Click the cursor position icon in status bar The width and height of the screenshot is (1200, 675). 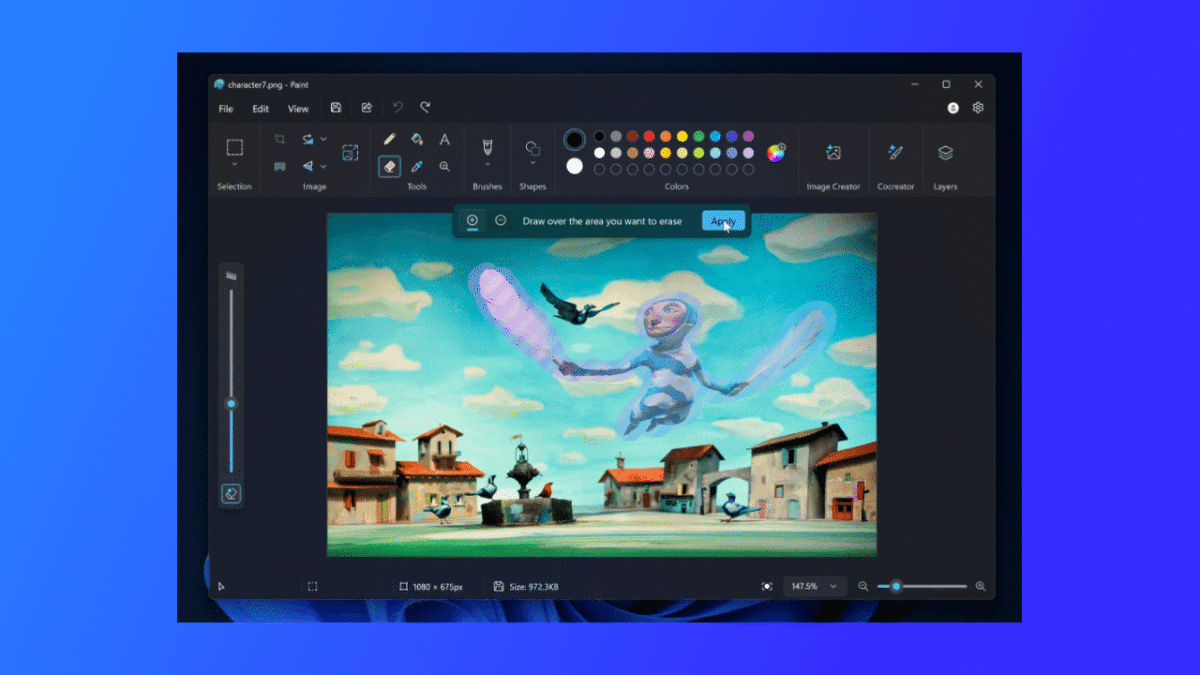click(222, 586)
